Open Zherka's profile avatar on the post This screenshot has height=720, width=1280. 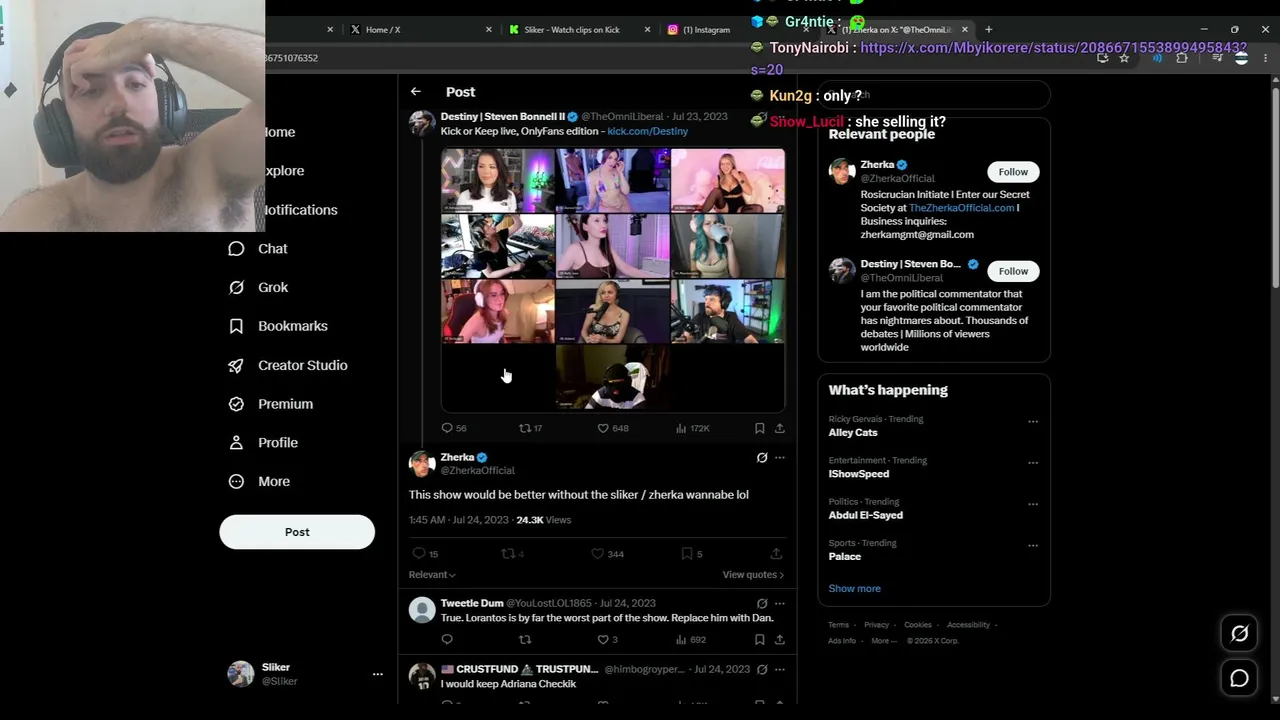[422, 464]
